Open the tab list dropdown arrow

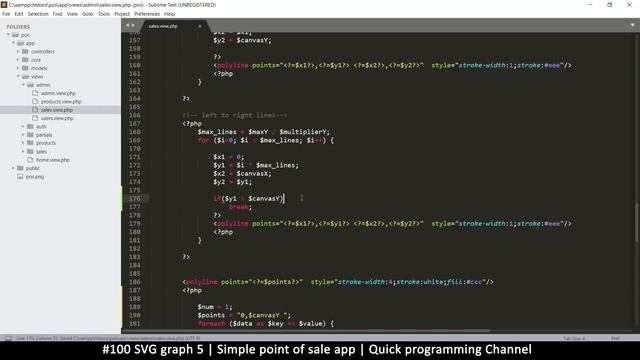click(x=632, y=25)
